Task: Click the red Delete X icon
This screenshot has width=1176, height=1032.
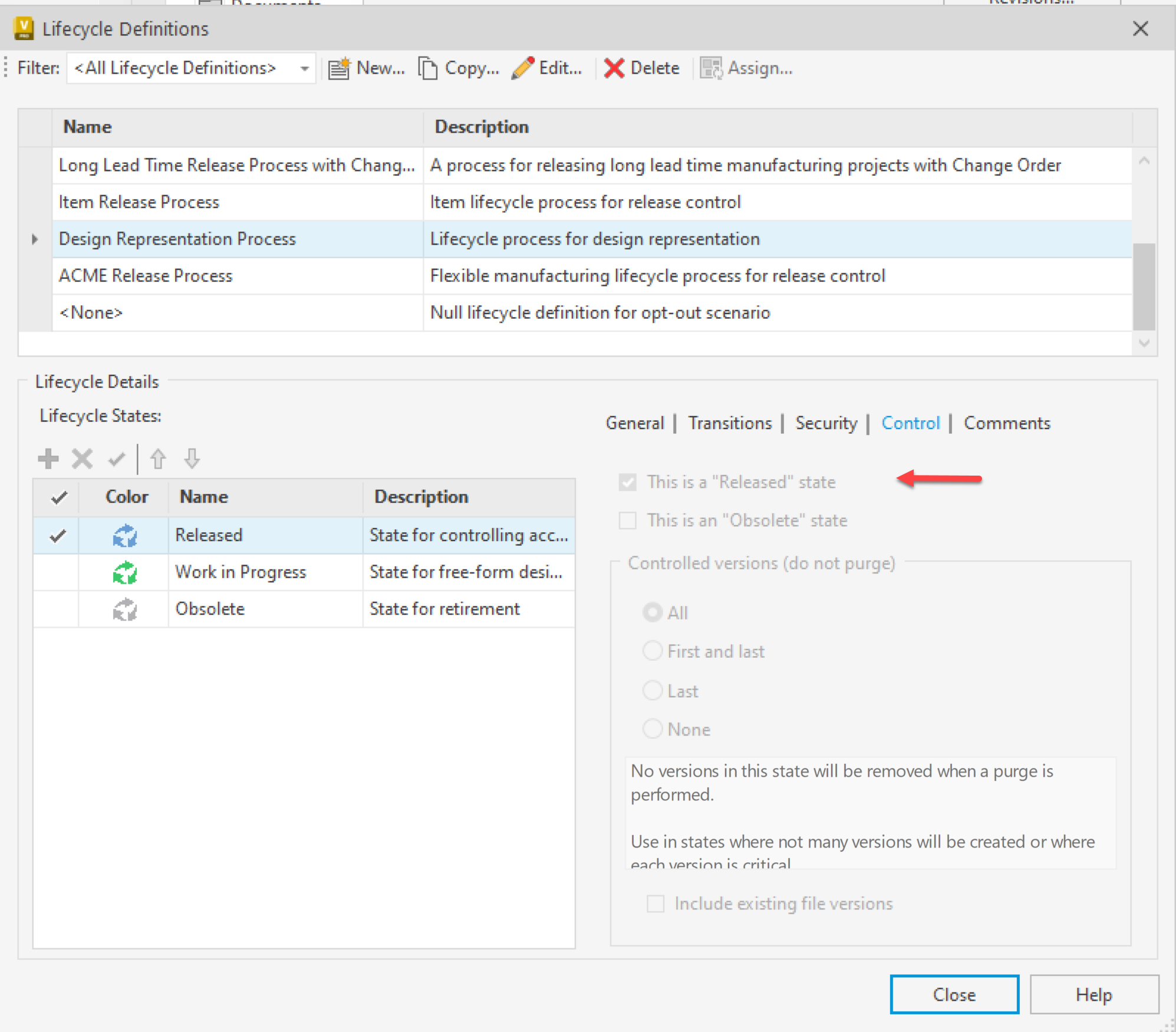Action: 614,68
